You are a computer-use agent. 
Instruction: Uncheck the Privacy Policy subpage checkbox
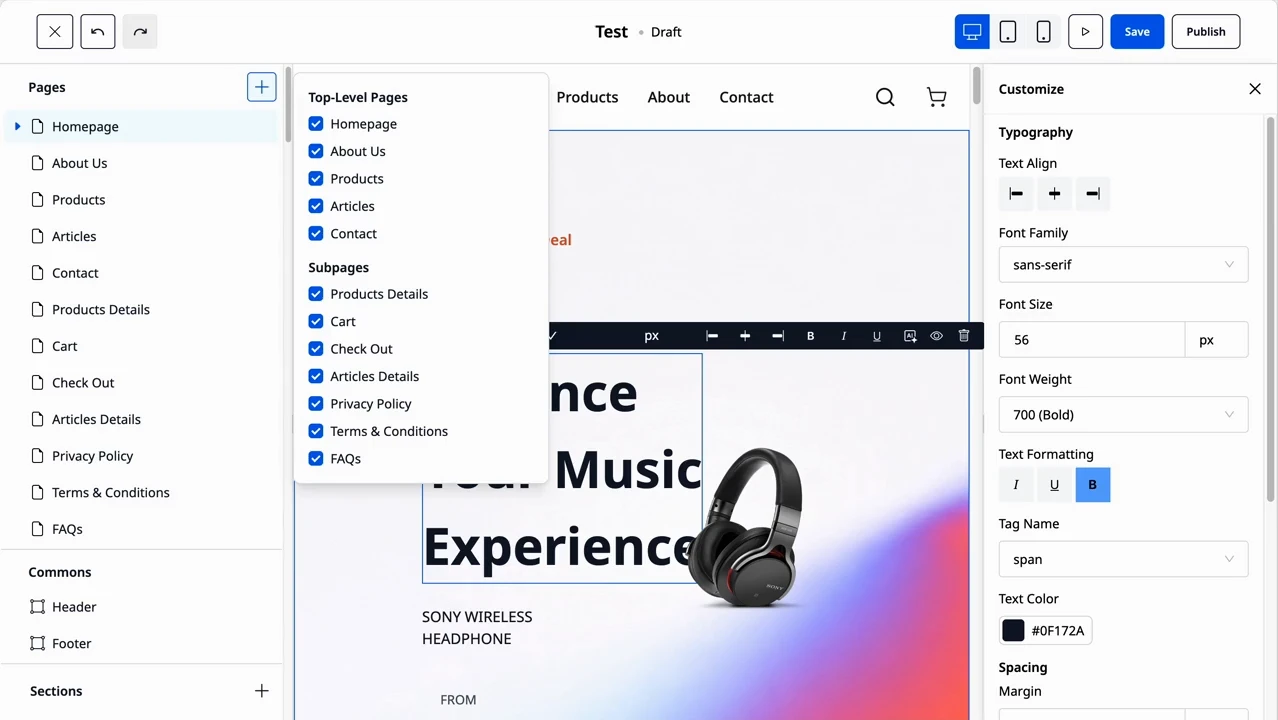(x=316, y=404)
